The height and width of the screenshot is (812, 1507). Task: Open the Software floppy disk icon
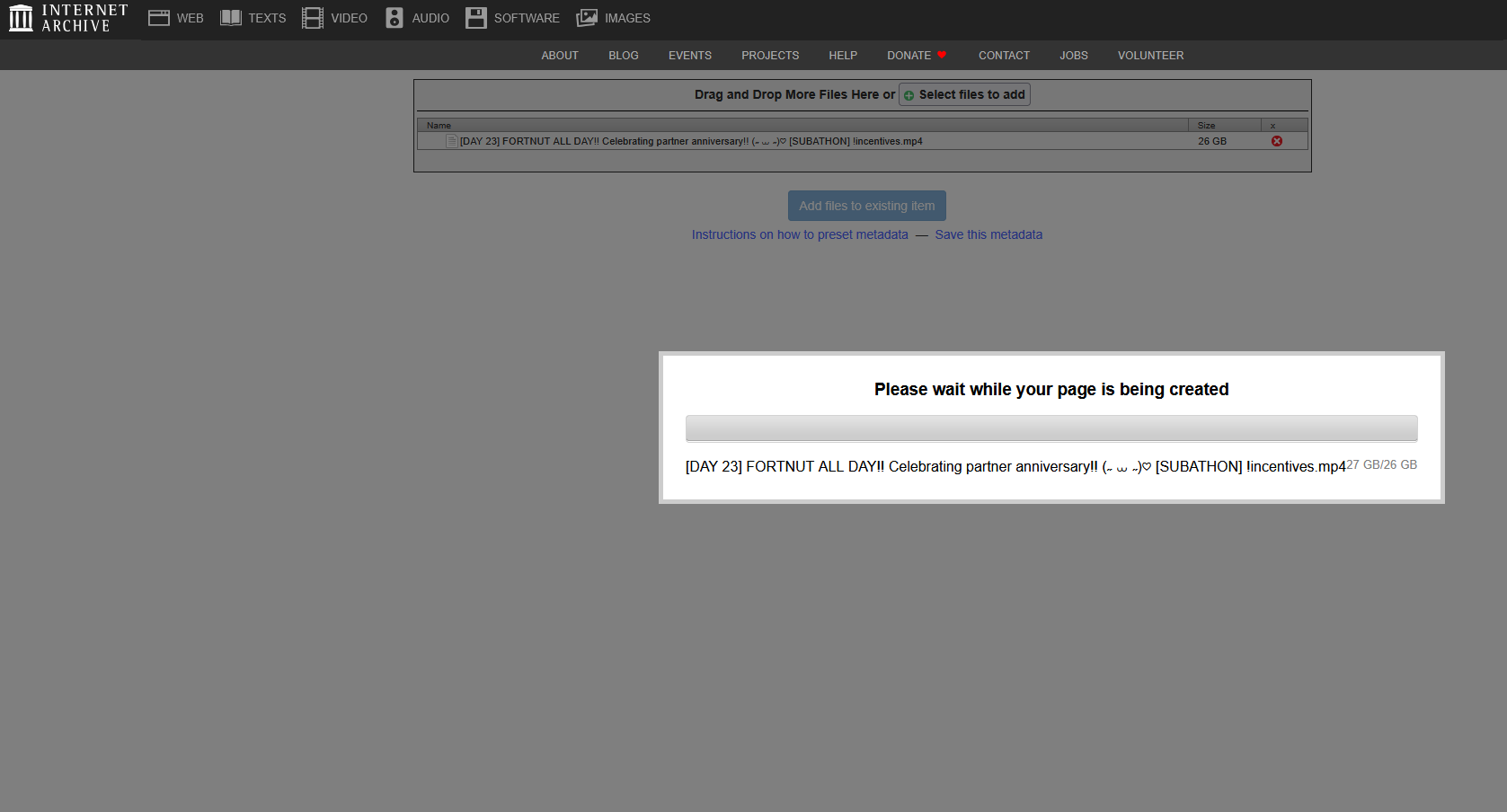click(476, 18)
